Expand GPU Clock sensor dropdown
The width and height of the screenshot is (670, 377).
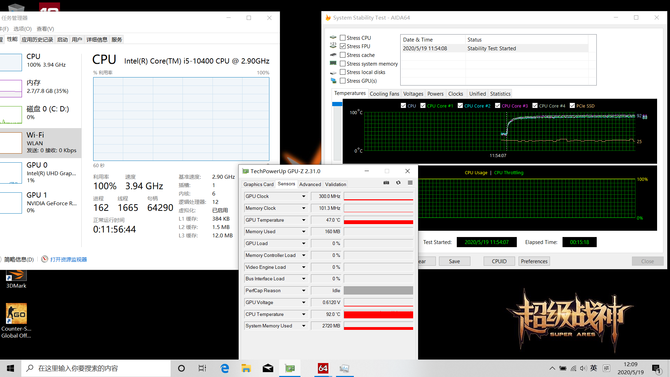304,196
